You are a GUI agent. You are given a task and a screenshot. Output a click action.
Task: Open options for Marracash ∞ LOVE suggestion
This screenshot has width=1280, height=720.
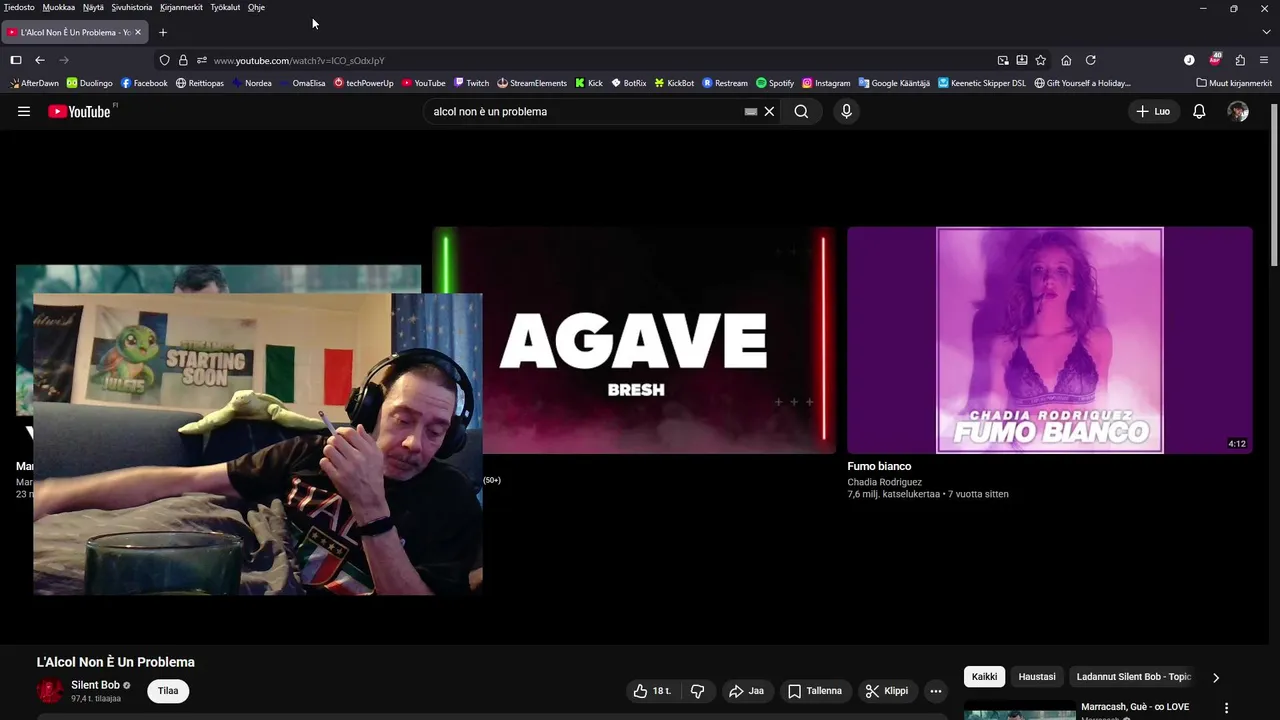pyautogui.click(x=1226, y=708)
